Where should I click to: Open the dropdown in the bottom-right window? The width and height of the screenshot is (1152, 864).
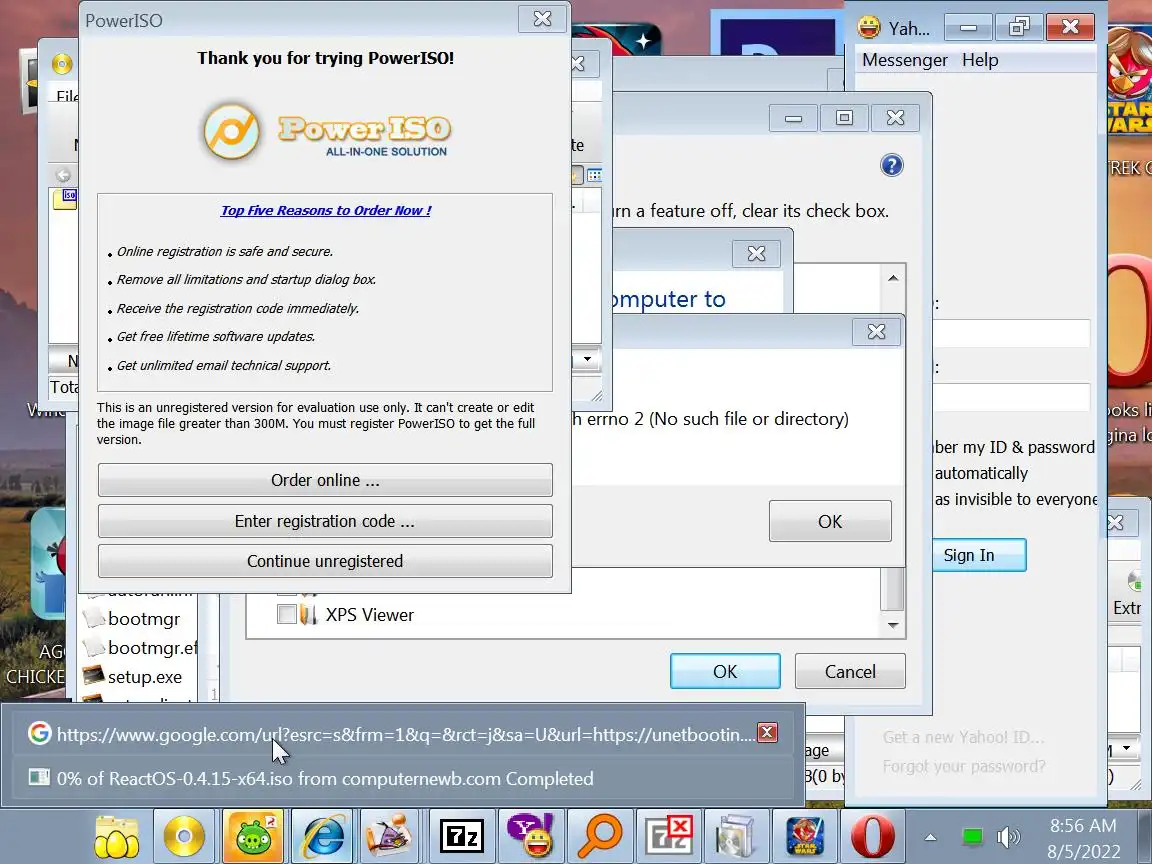(x=1126, y=749)
